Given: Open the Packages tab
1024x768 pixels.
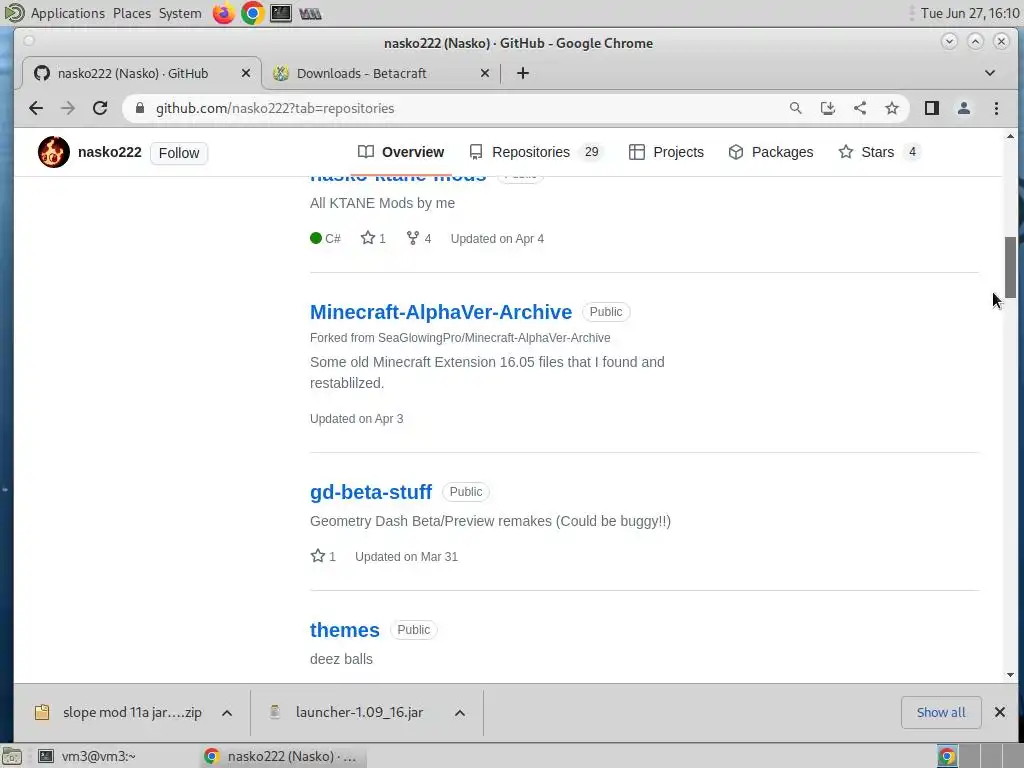Looking at the screenshot, I should click(x=771, y=152).
